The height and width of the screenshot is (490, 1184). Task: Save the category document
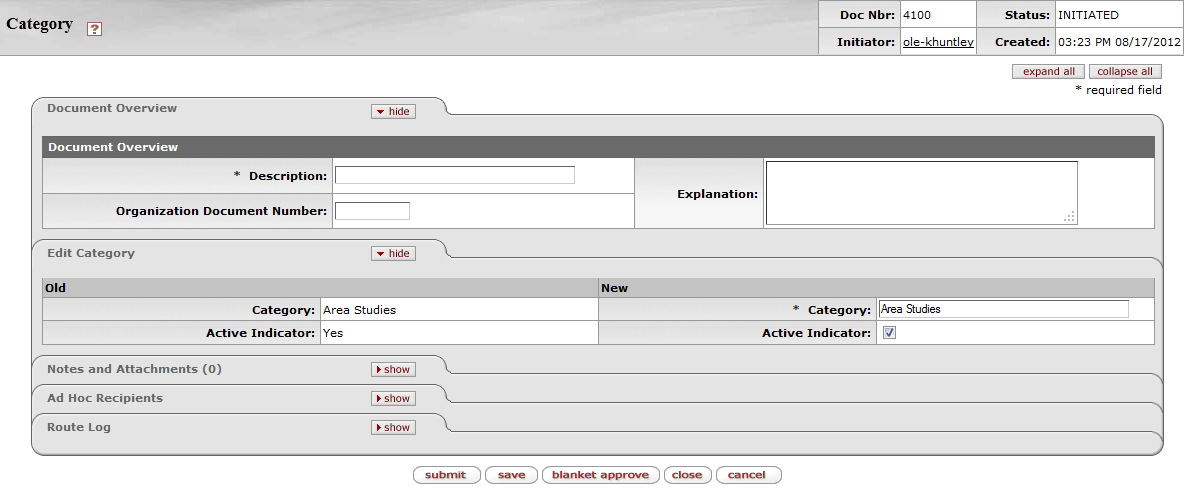[511, 475]
